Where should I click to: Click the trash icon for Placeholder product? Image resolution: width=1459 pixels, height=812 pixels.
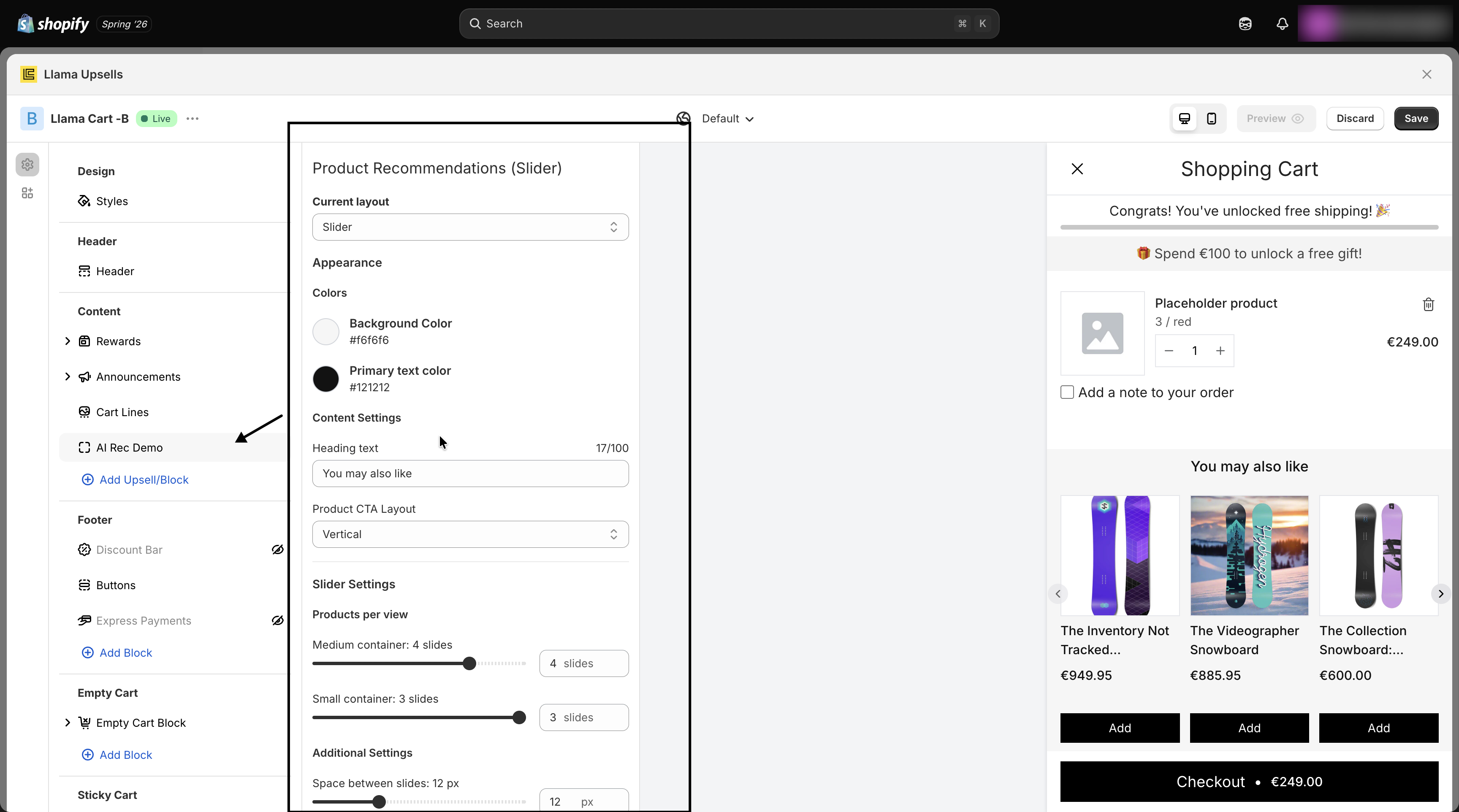point(1429,304)
